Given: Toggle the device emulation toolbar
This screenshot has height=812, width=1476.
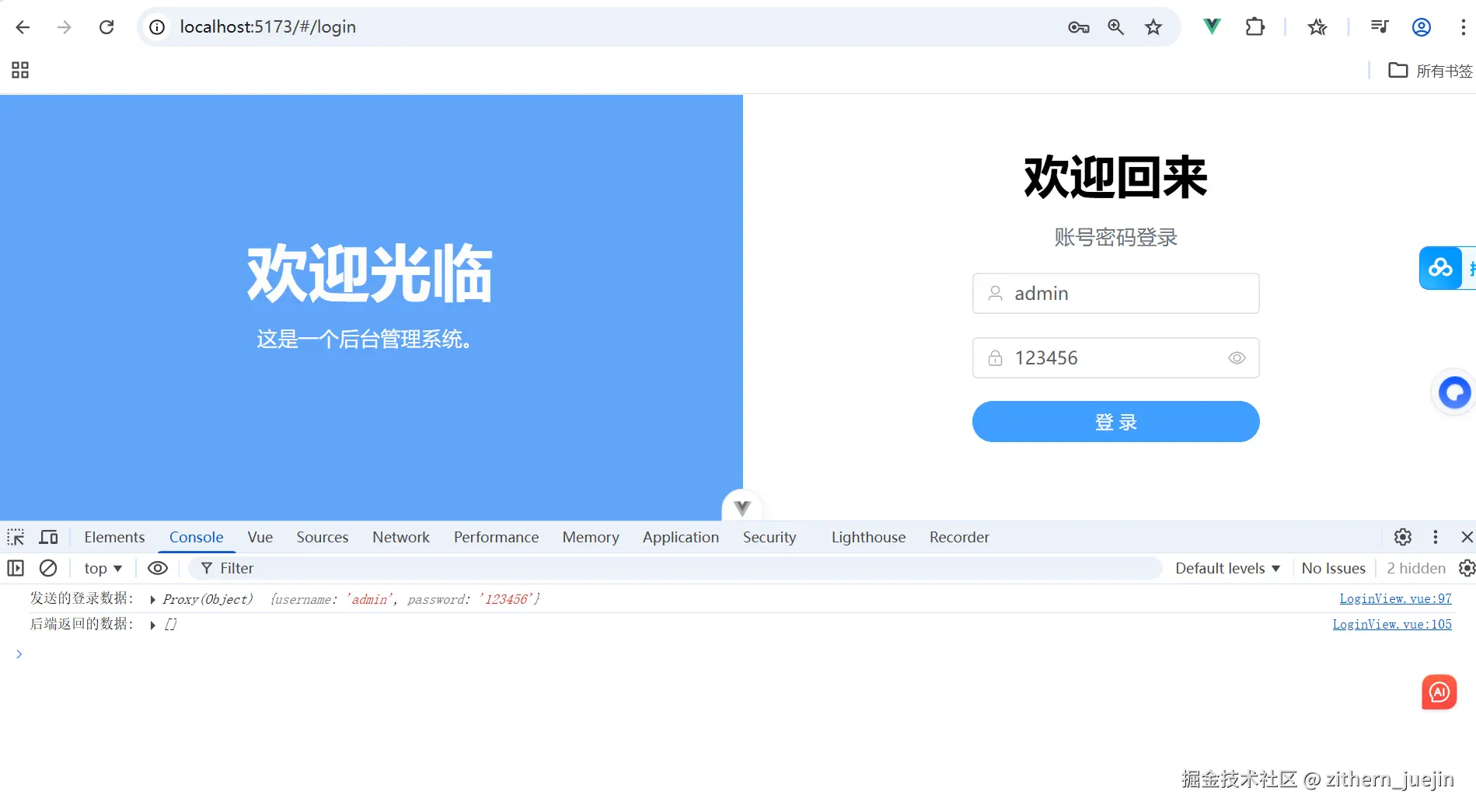Looking at the screenshot, I should coord(48,537).
